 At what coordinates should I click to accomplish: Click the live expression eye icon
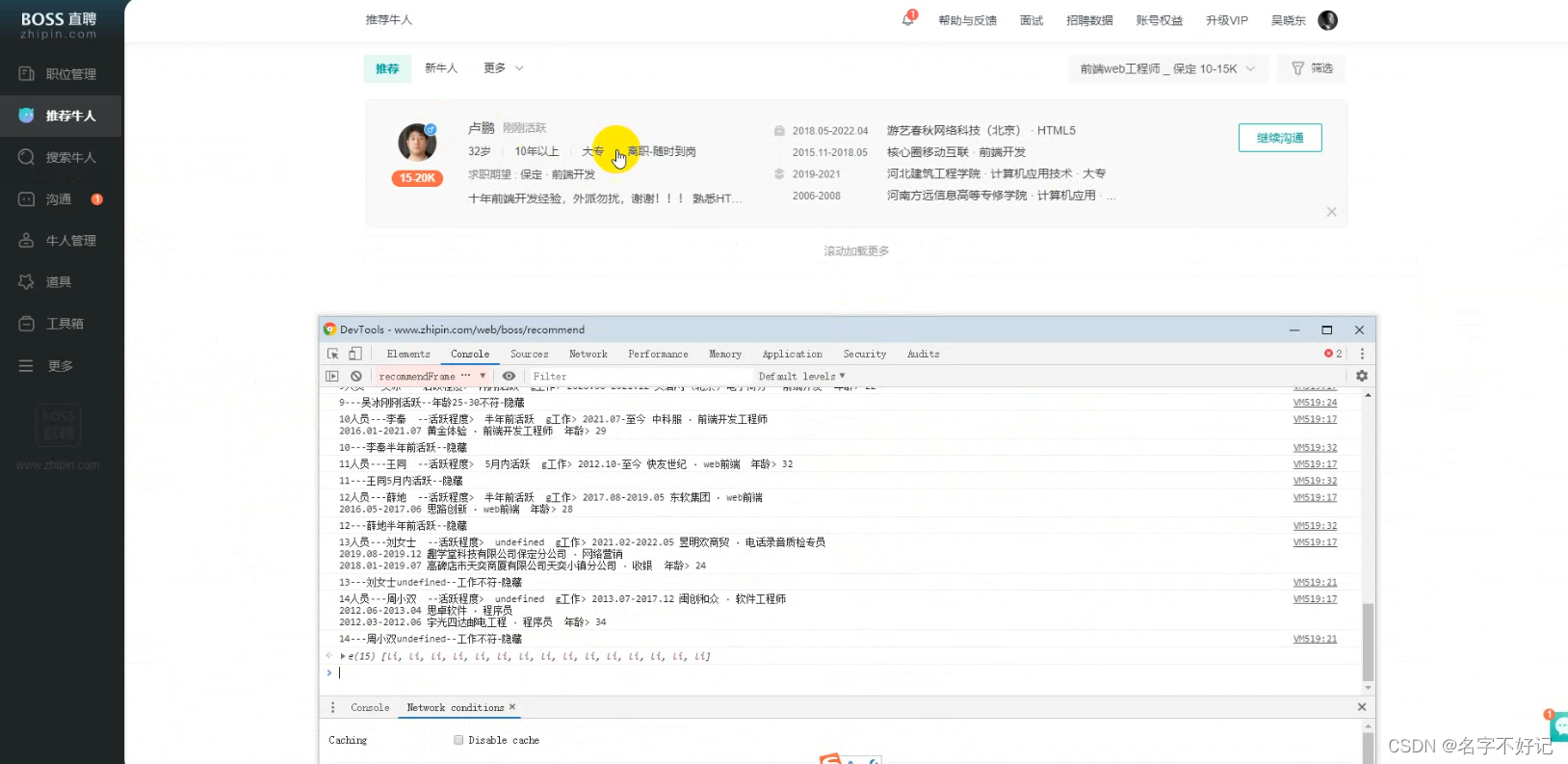[x=509, y=377]
